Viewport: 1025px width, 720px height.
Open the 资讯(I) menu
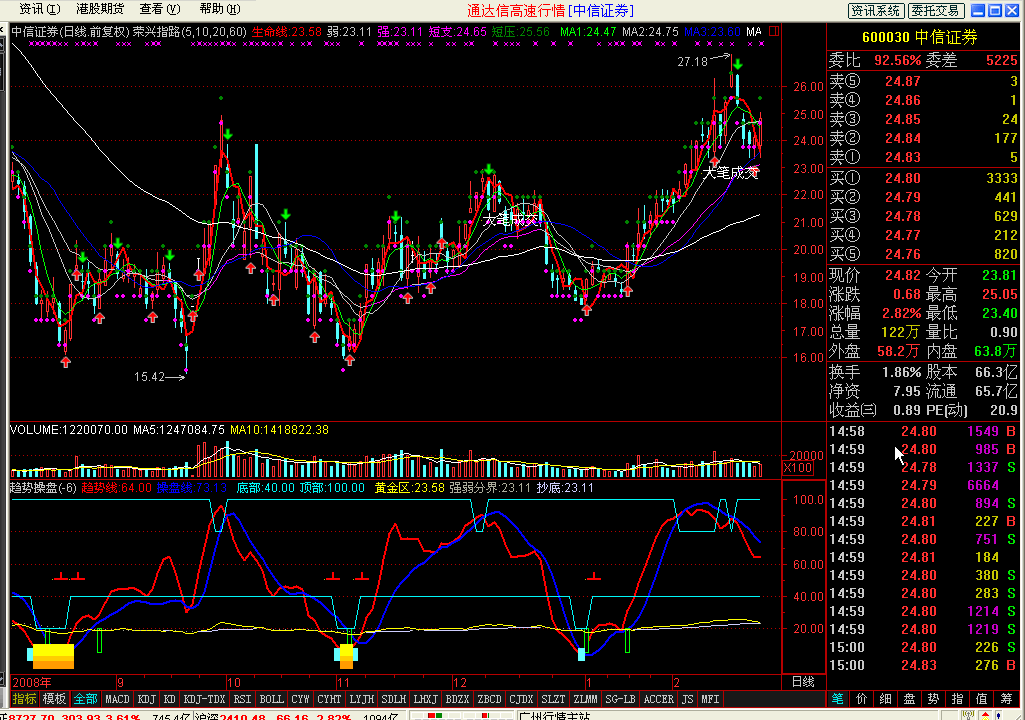[x=40, y=9]
